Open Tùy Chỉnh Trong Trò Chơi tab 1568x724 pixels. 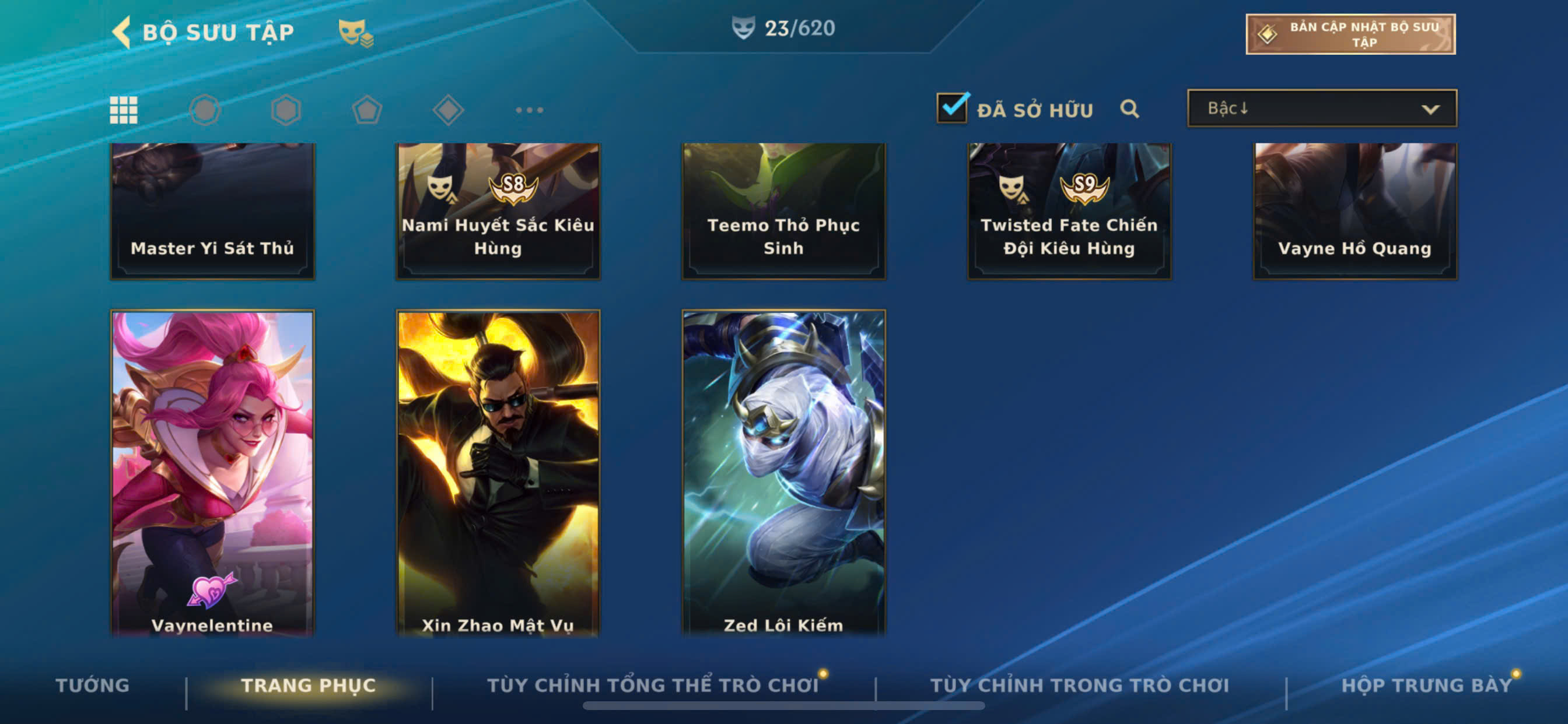[x=1080, y=685]
